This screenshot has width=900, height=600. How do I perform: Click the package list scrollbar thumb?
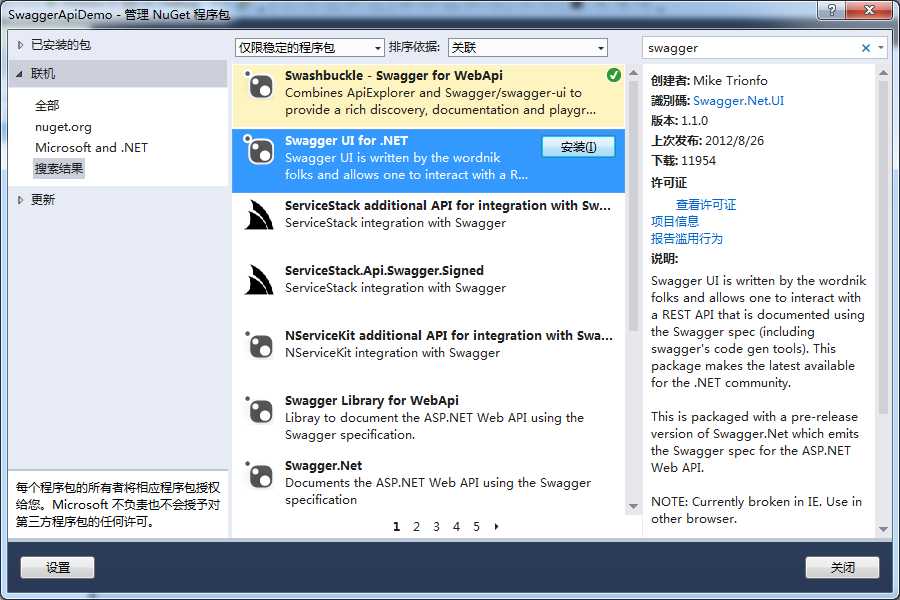634,206
